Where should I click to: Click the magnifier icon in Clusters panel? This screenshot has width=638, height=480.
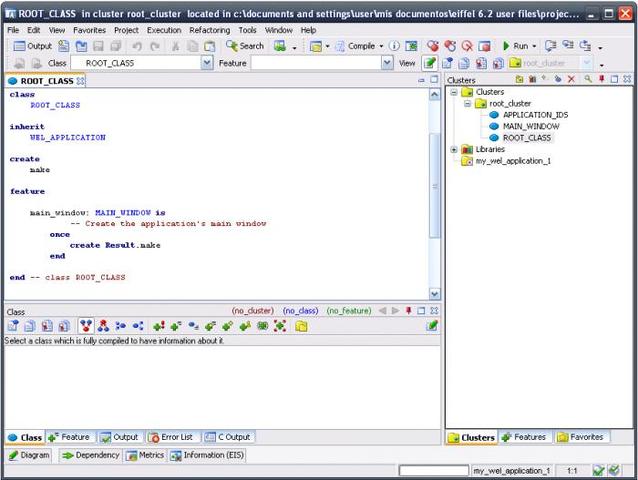[x=588, y=79]
